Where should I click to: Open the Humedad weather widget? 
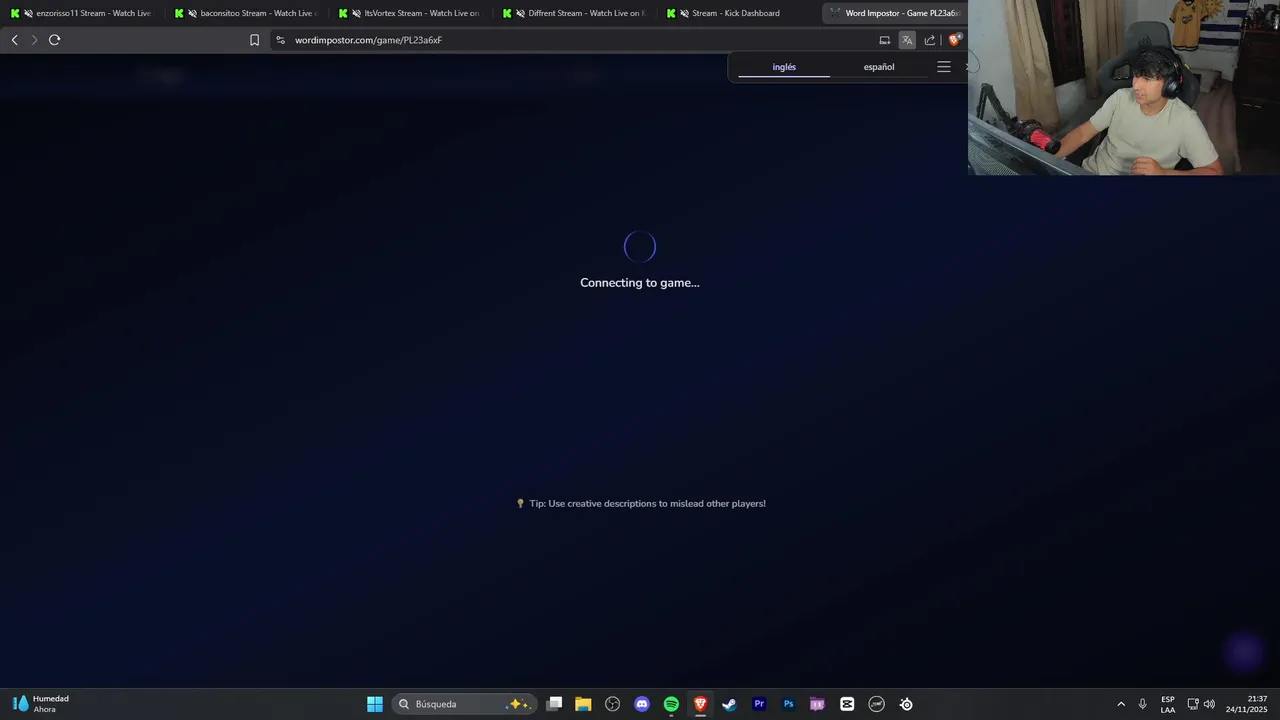click(x=40, y=704)
